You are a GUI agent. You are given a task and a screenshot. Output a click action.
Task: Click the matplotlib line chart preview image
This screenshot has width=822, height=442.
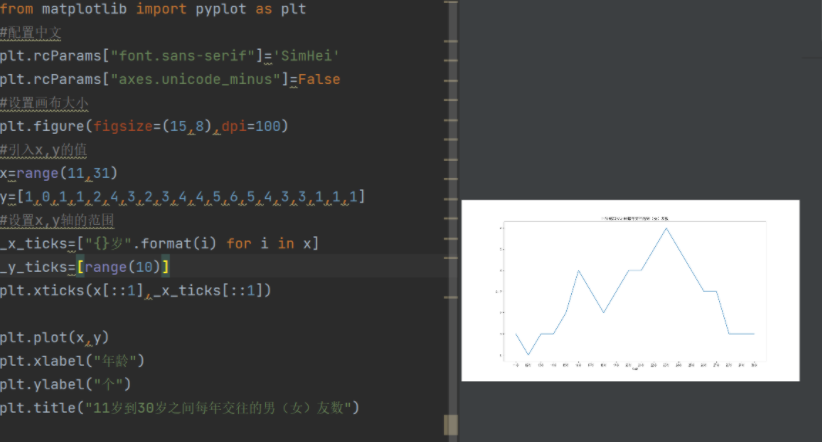(630, 290)
